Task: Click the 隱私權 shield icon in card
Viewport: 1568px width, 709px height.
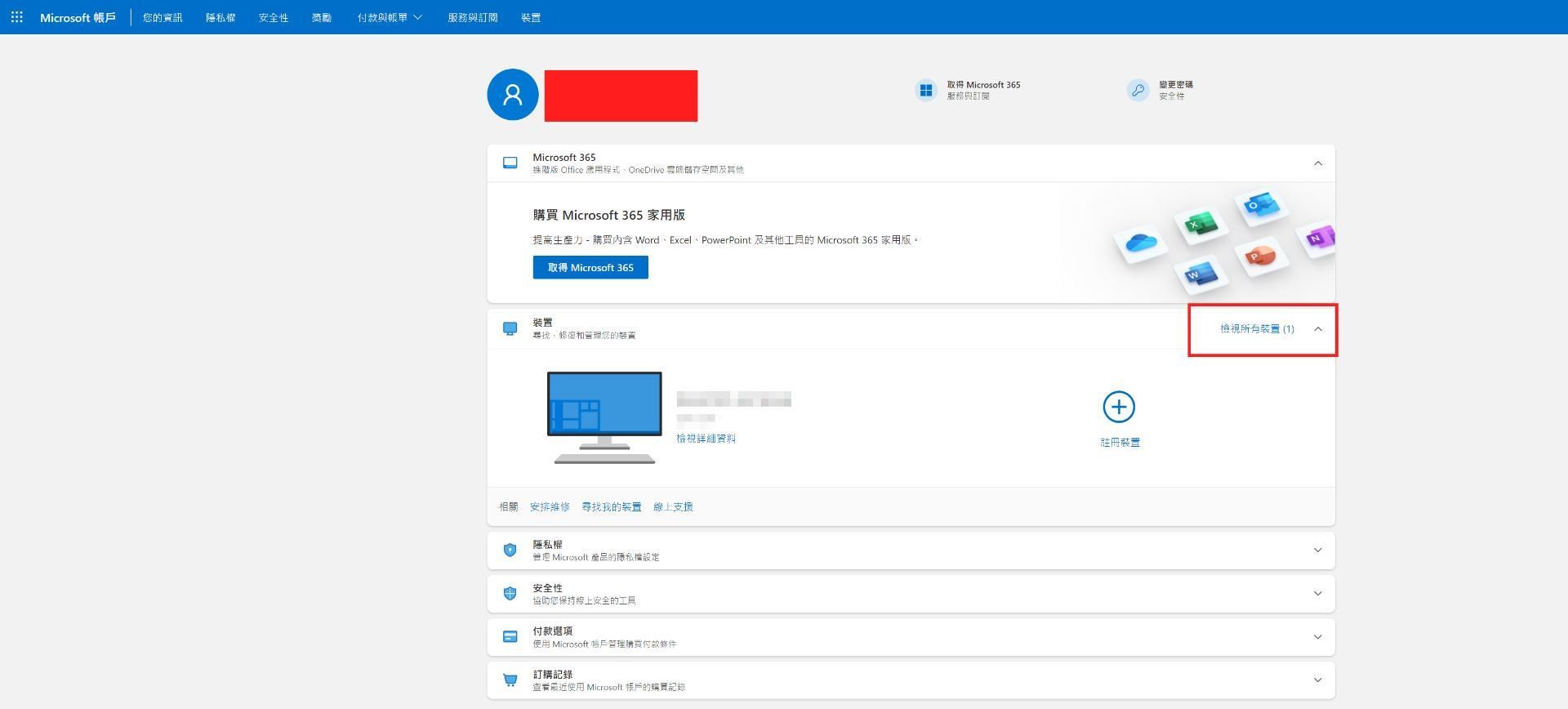Action: tap(510, 551)
